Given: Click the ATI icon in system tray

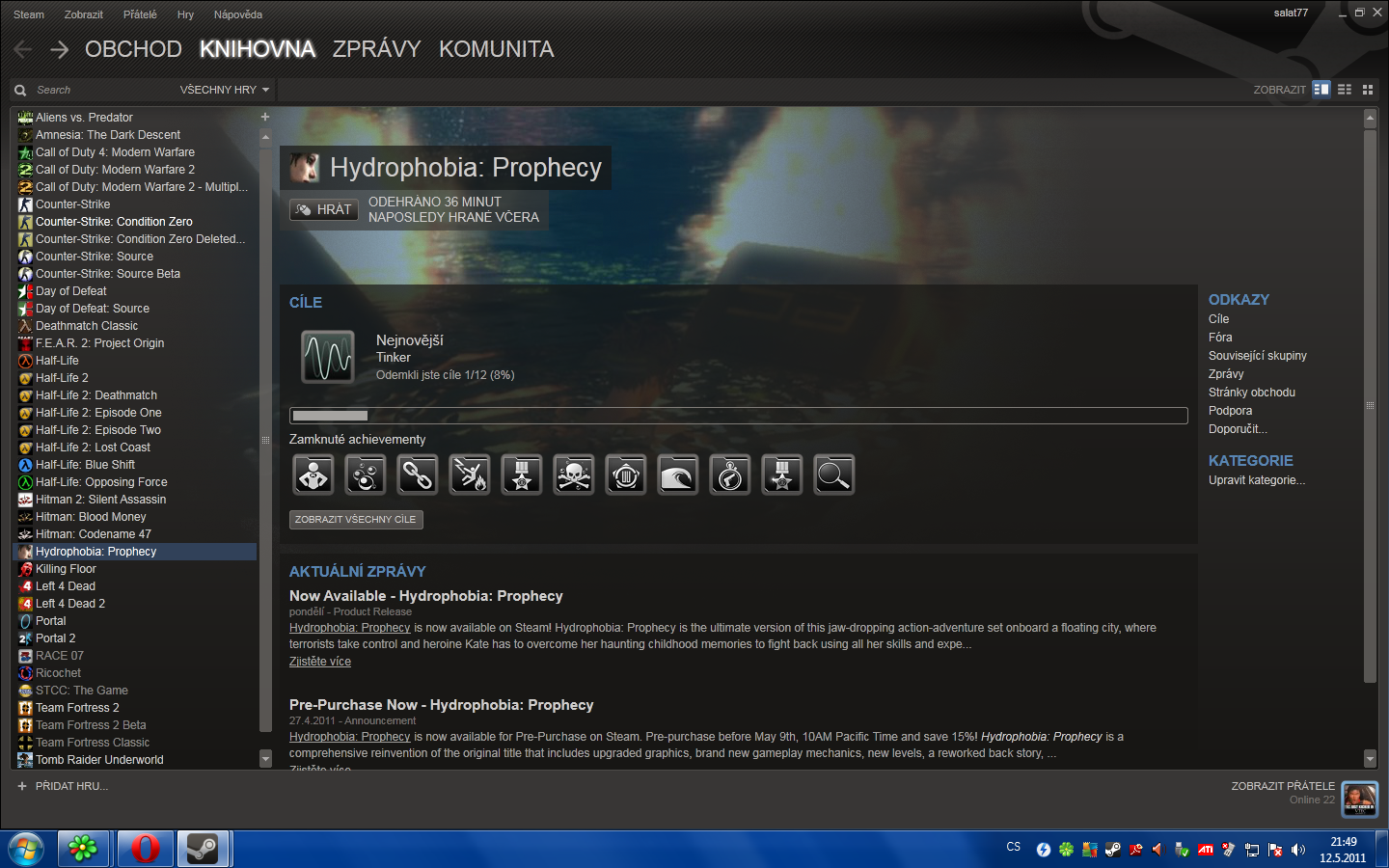Looking at the screenshot, I should coord(1205,850).
